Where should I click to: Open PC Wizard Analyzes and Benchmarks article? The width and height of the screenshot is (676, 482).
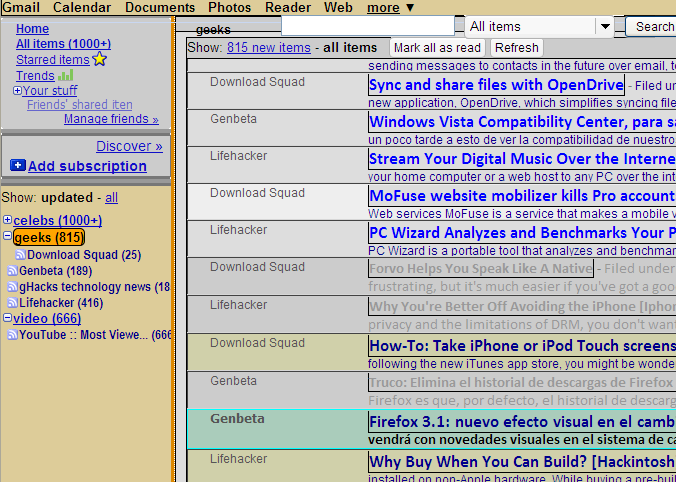522,233
